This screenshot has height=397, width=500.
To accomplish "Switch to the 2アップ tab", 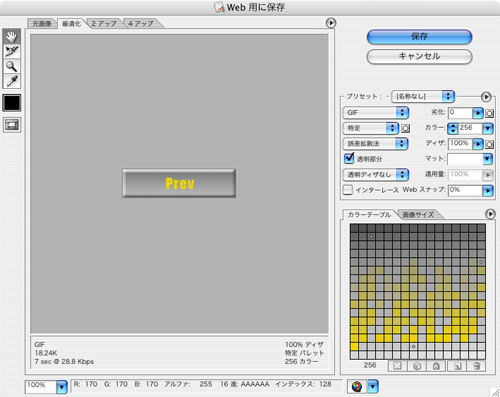I will [104, 24].
